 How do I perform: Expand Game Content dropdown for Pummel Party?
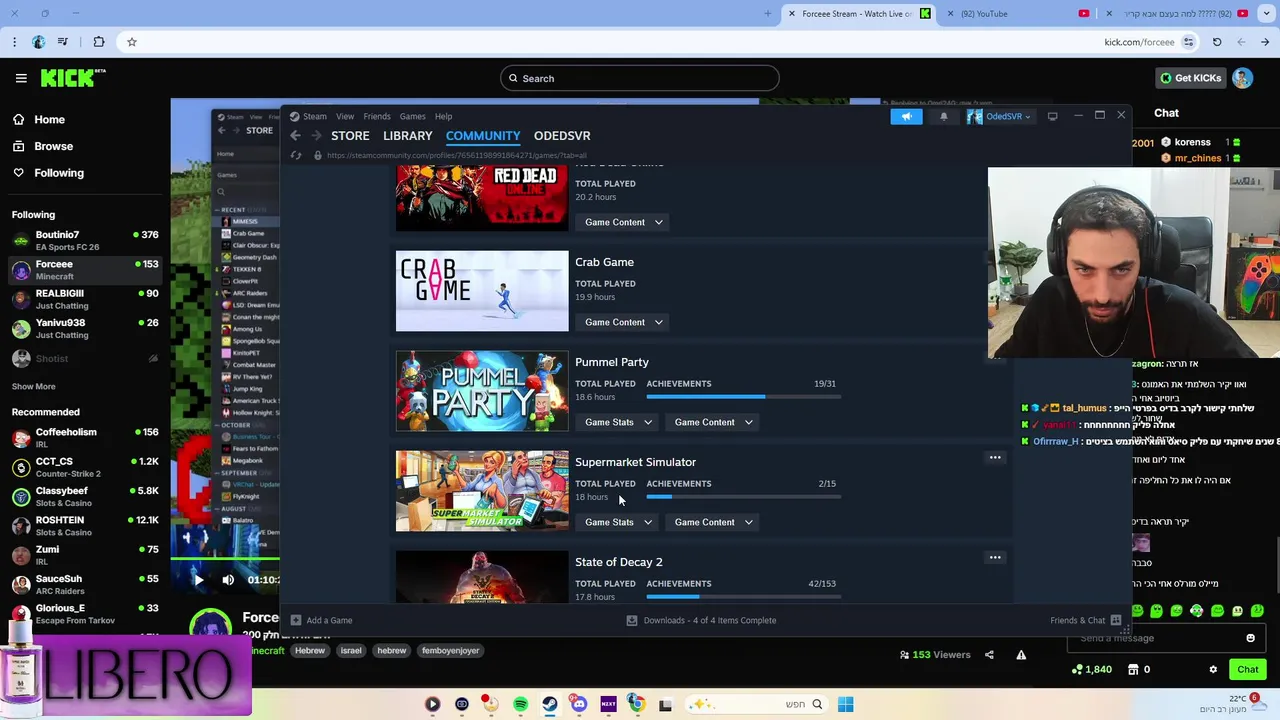click(713, 422)
